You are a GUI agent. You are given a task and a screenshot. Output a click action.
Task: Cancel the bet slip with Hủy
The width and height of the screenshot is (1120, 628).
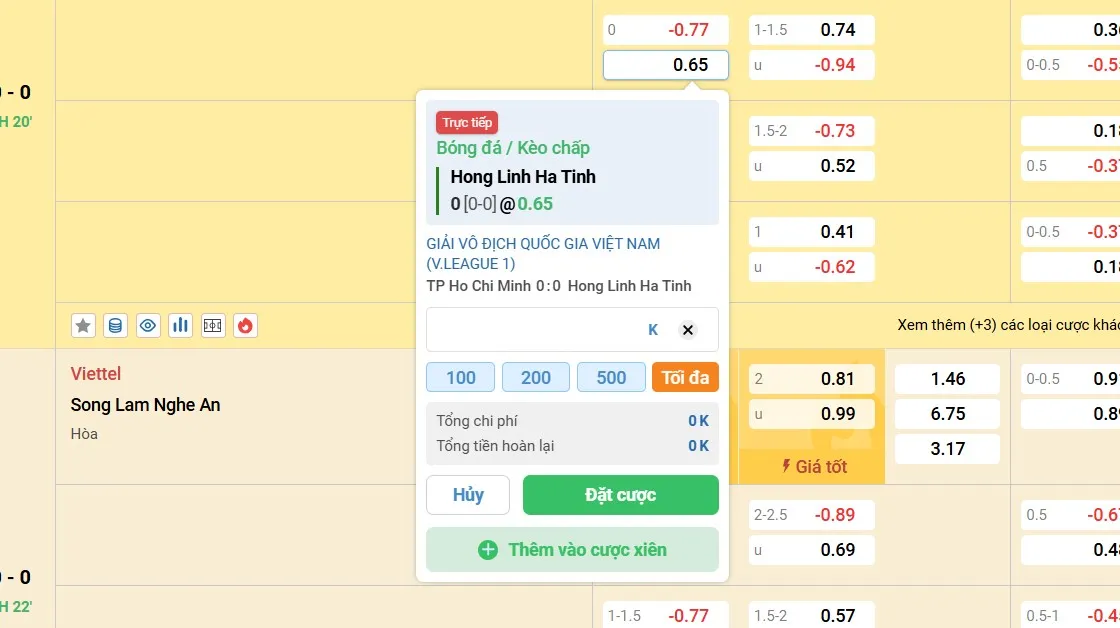point(468,495)
